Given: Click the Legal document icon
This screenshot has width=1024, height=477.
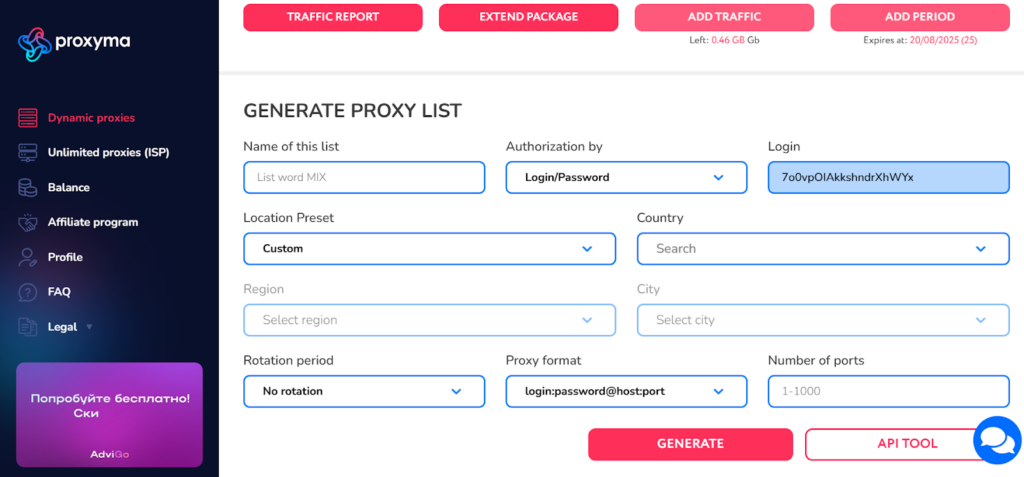Looking at the screenshot, I should click(x=28, y=327).
